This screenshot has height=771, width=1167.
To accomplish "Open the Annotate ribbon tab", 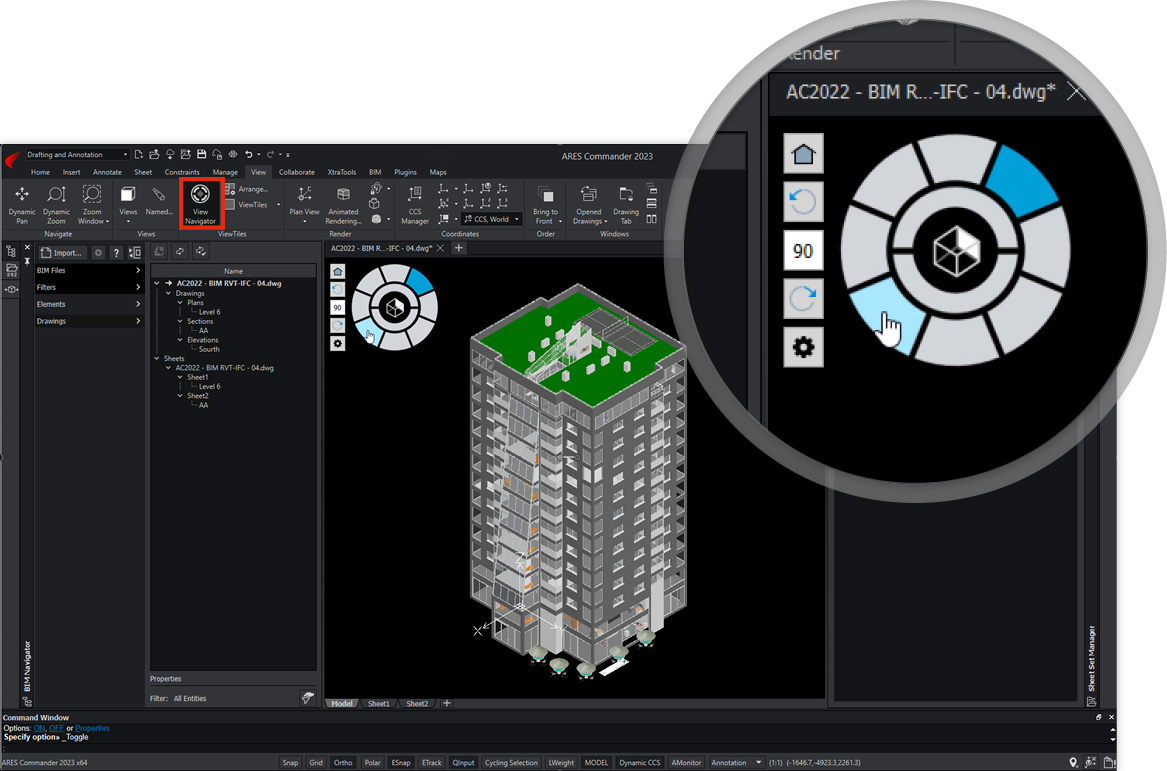I will (107, 172).
